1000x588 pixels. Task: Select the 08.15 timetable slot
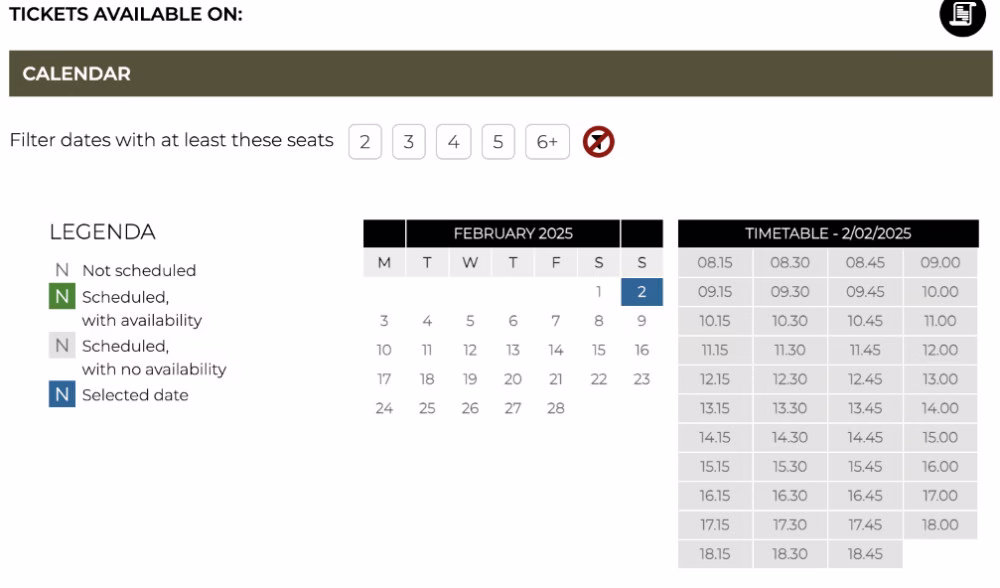pos(715,263)
